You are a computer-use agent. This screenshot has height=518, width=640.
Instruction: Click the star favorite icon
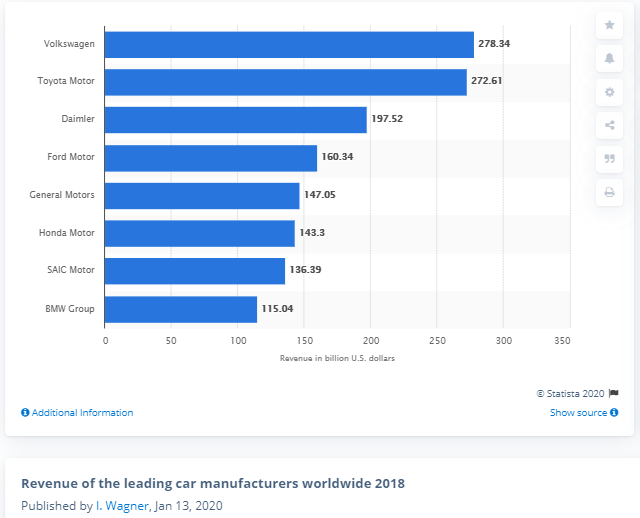tap(609, 25)
